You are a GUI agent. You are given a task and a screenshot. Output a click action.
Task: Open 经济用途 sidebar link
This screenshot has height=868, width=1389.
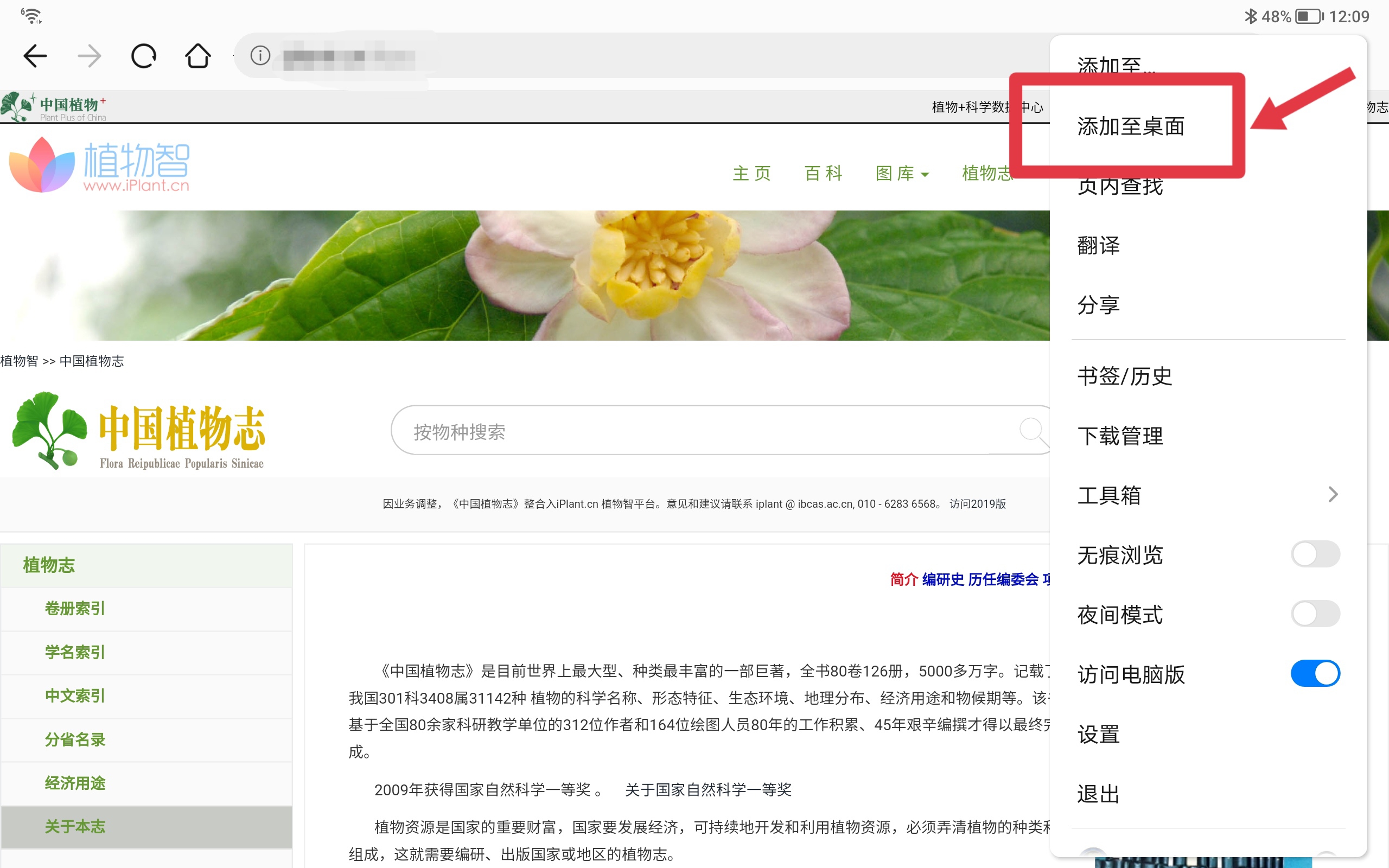tap(75, 783)
